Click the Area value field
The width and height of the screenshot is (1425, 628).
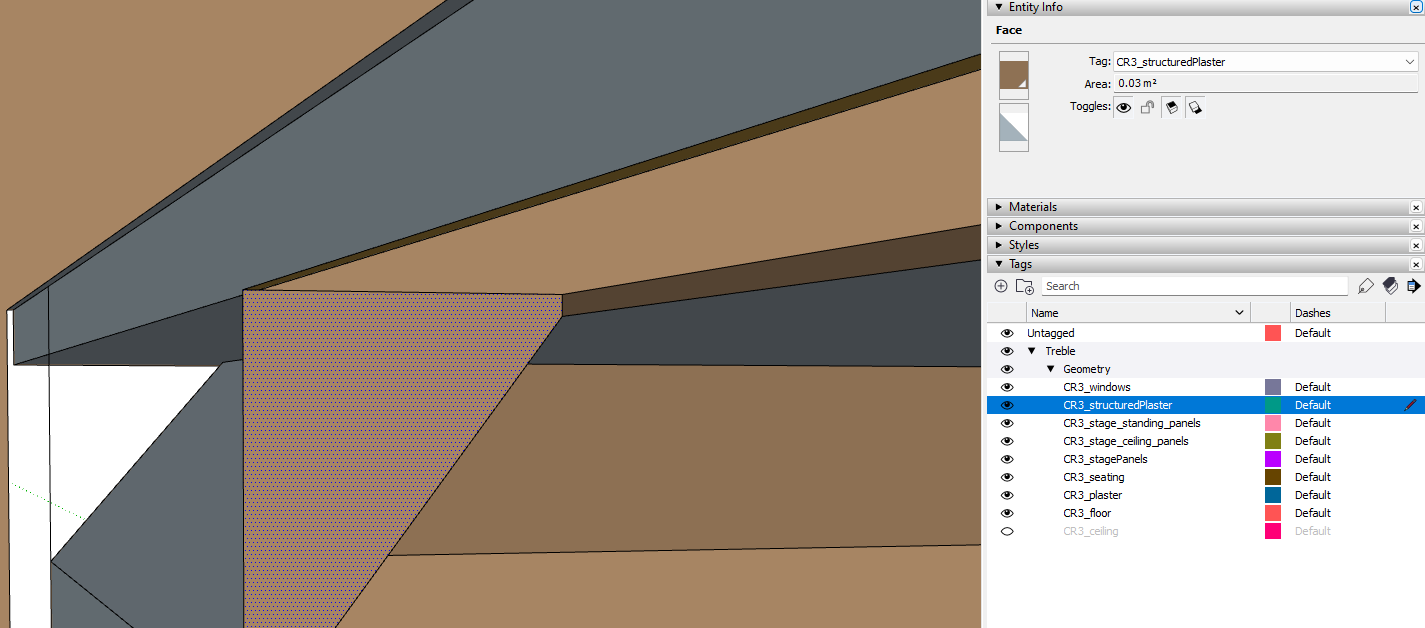(x=1265, y=84)
